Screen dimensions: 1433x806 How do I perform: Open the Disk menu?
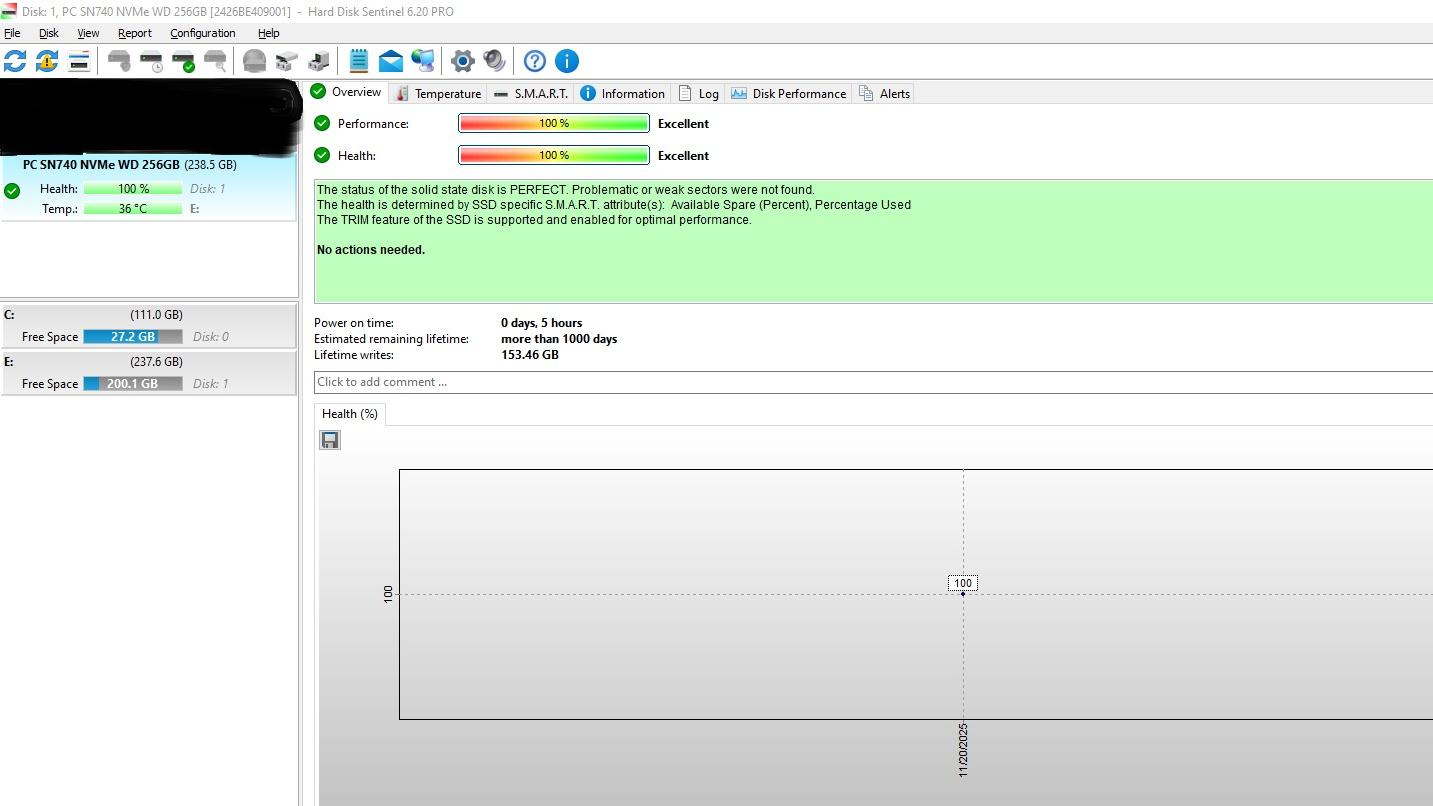click(x=48, y=33)
